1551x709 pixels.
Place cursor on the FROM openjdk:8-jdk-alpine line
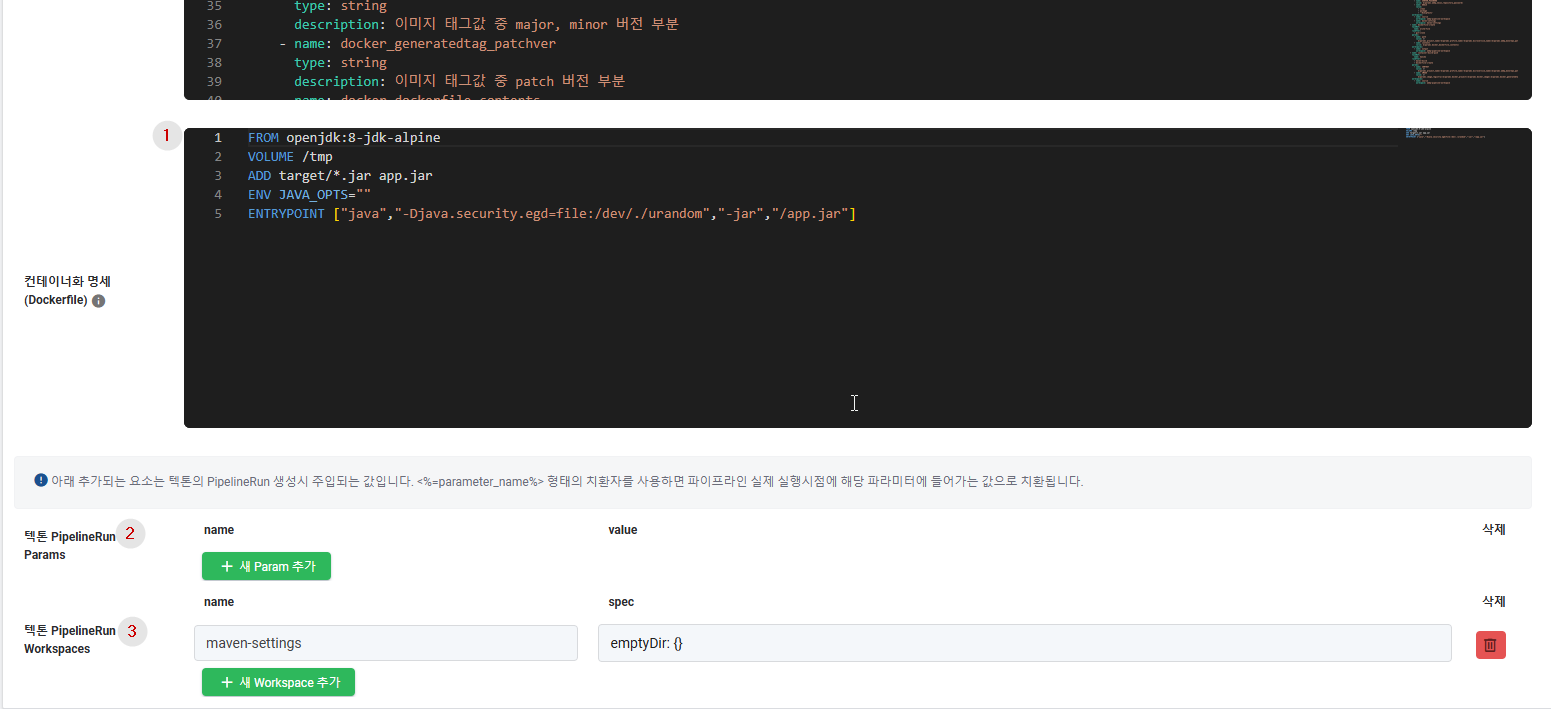click(x=344, y=137)
